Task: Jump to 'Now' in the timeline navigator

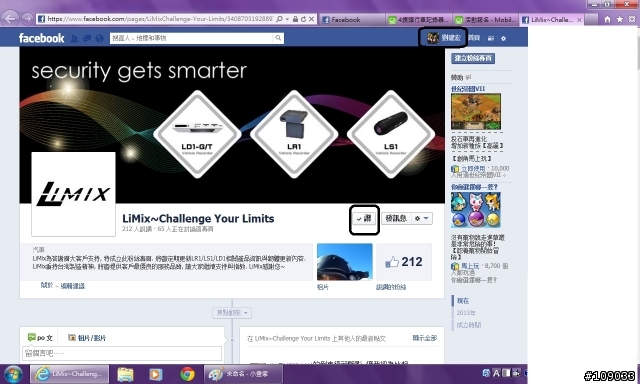Action: pyautogui.click(x=463, y=301)
